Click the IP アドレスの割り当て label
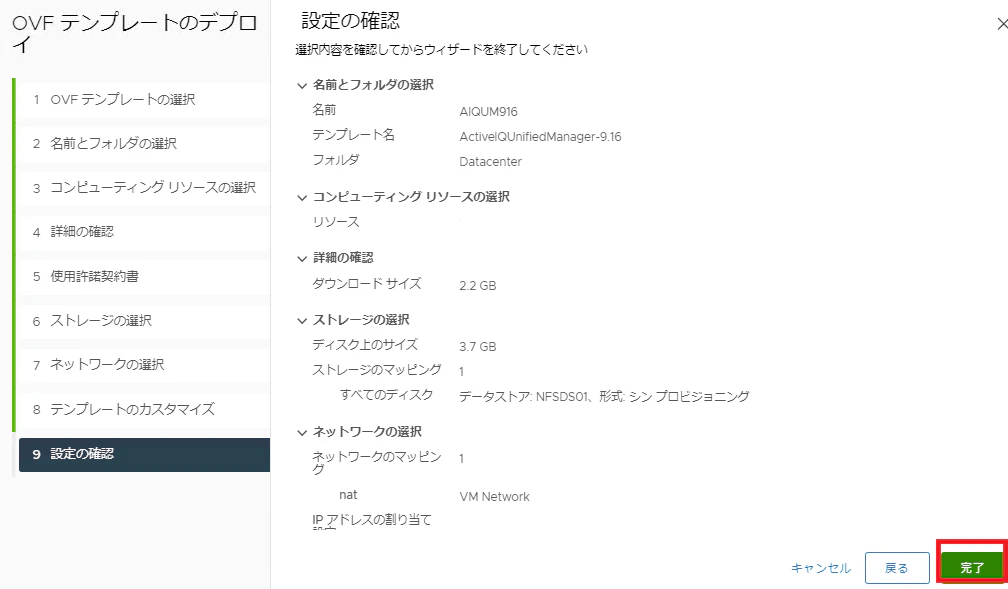The image size is (1008, 589). tap(372, 520)
